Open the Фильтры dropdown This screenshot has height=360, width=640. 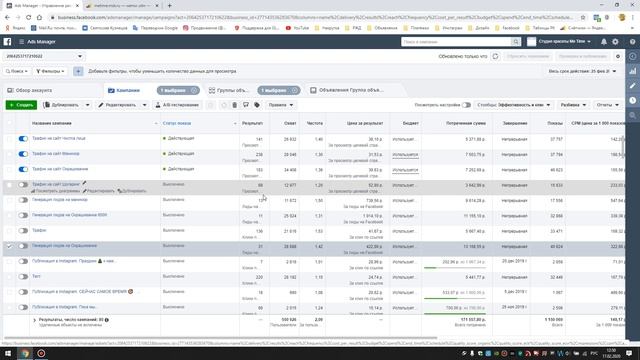pos(50,71)
